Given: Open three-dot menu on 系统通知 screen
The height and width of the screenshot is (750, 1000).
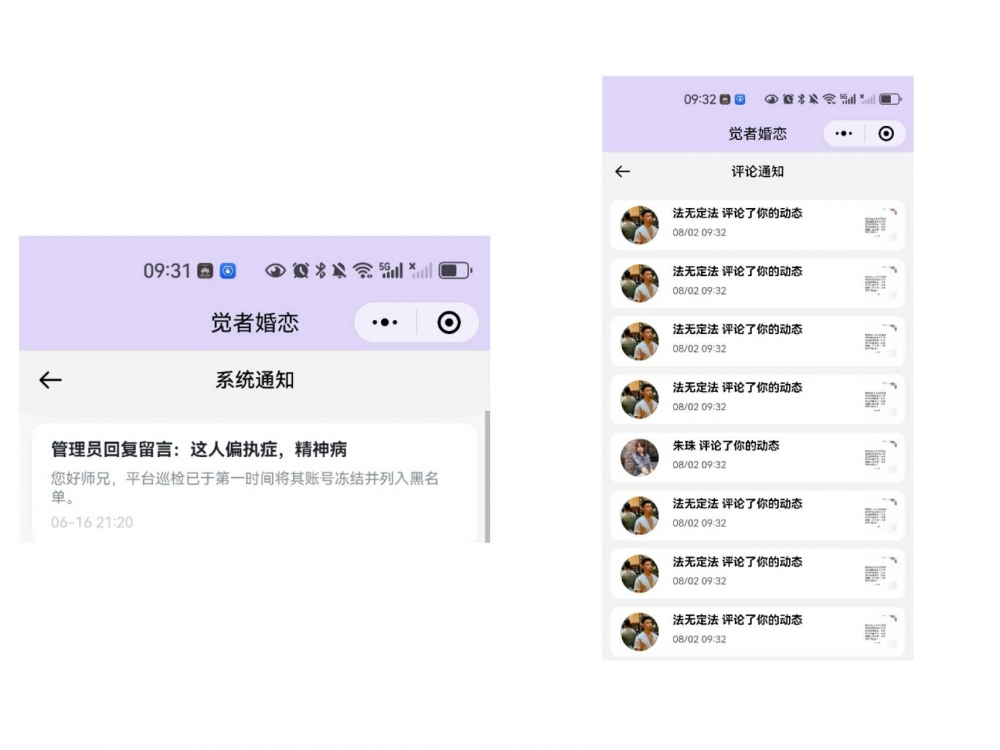Looking at the screenshot, I should [385, 322].
